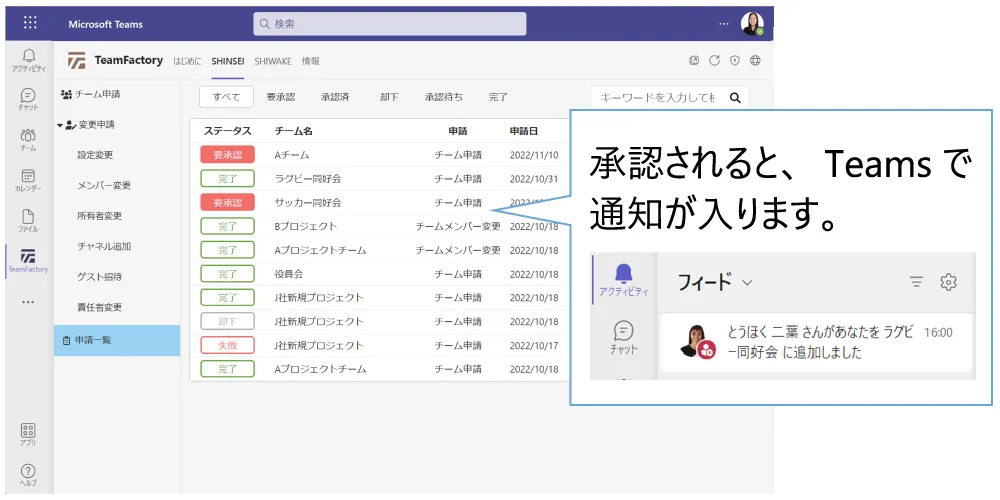Click the reload icon in tab header
The image size is (1000, 500).
click(714, 60)
